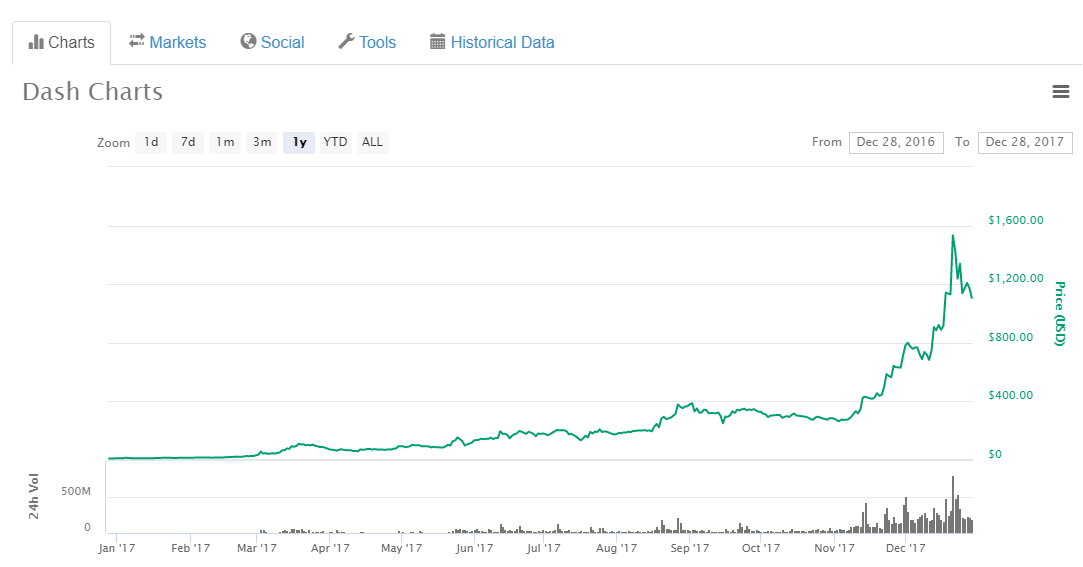
Task: Click the $1,600.00 price axis label
Action: point(1016,220)
